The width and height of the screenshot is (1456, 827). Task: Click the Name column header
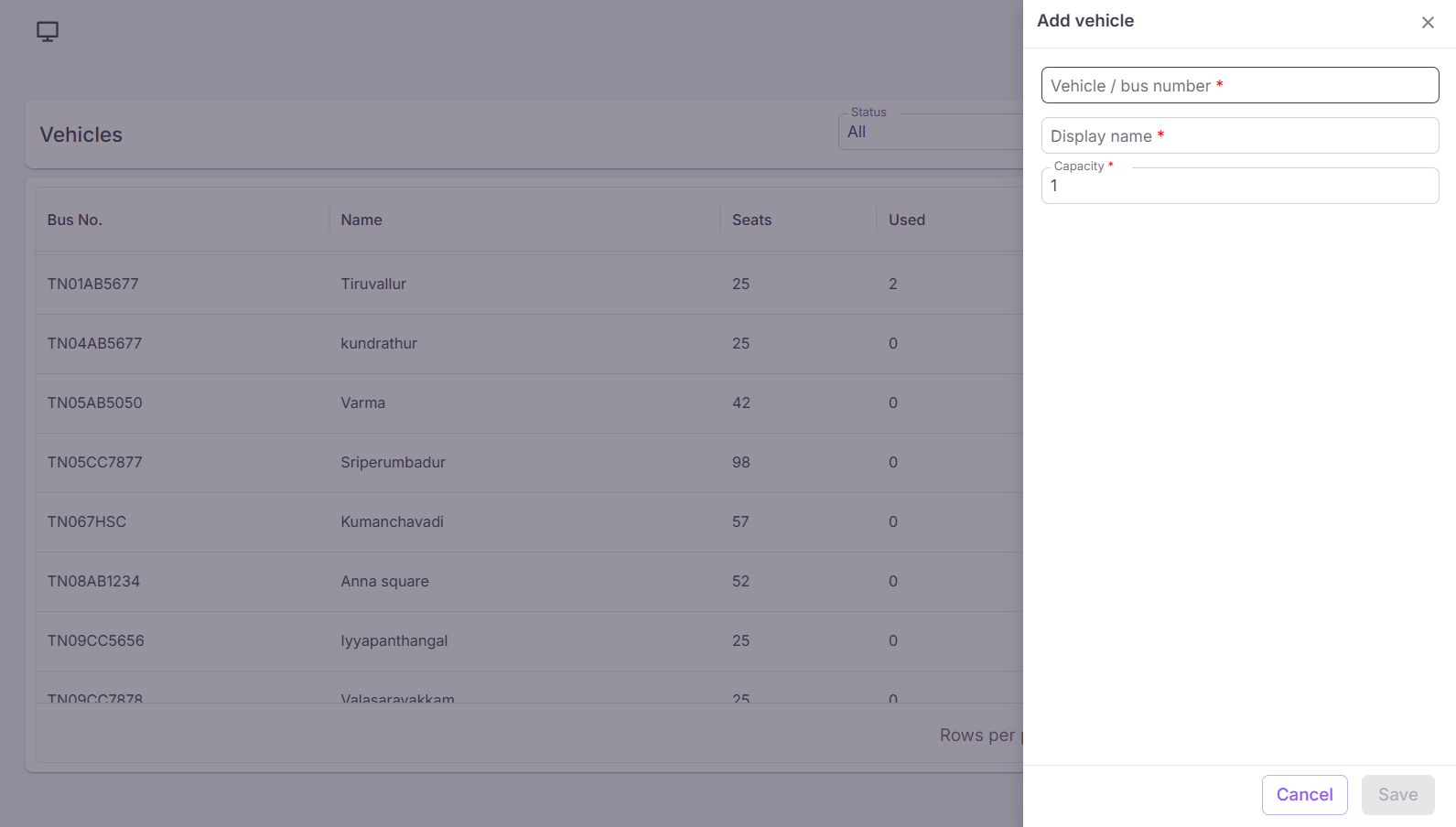[x=361, y=220]
